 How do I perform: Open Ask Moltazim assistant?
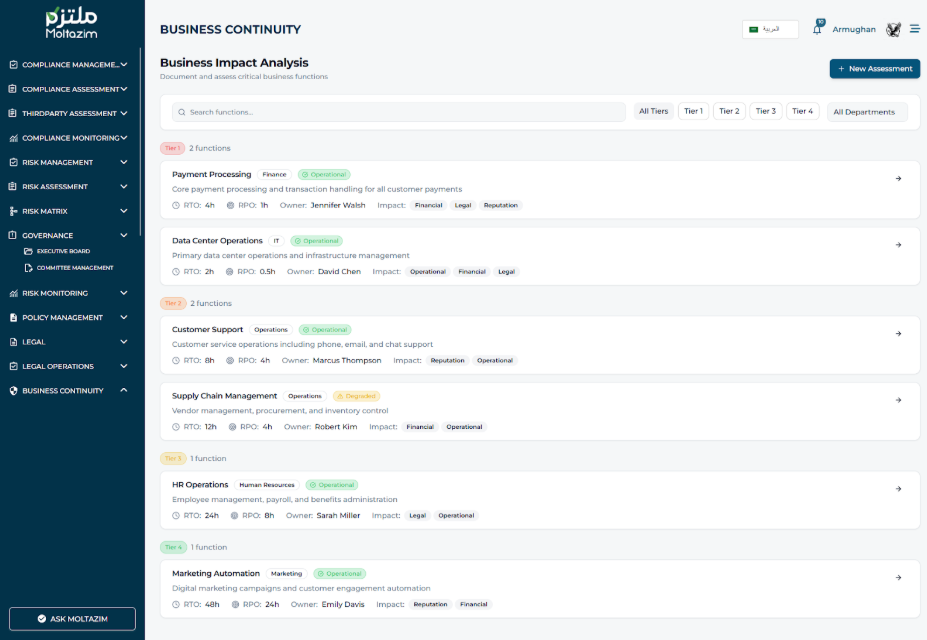pyautogui.click(x=72, y=619)
